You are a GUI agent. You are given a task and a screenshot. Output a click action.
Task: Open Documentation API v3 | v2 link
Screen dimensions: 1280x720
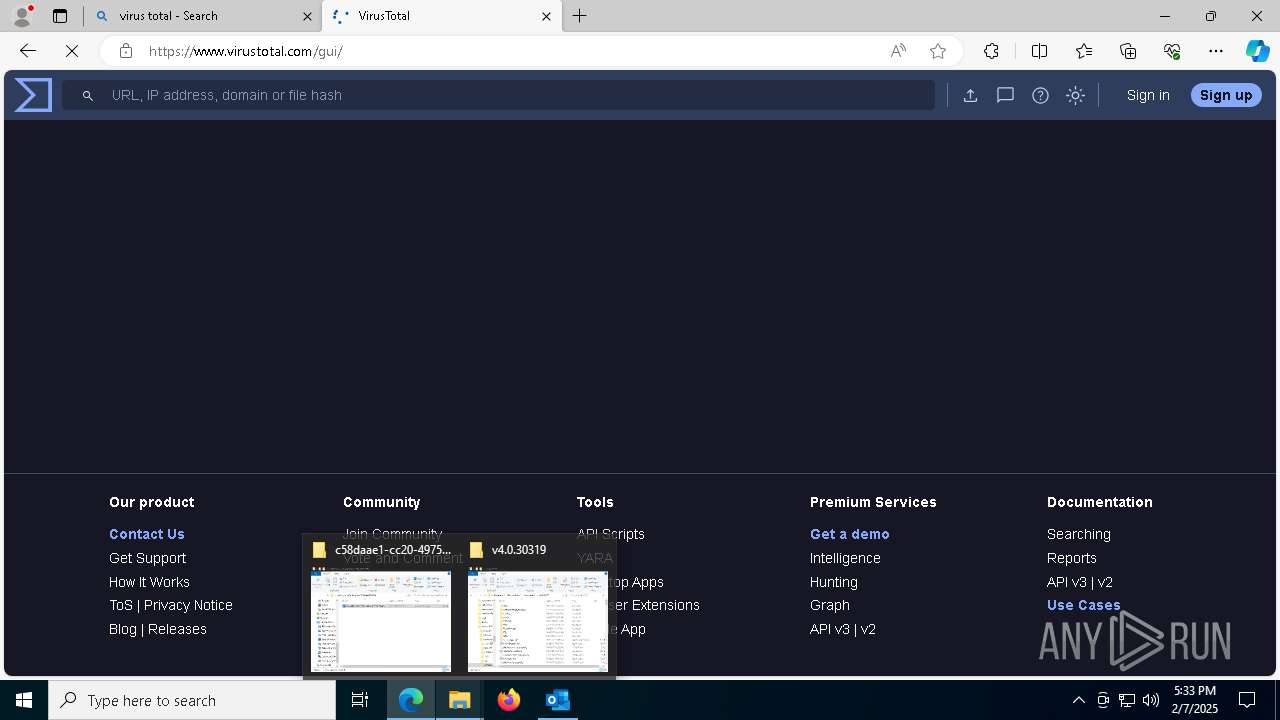tap(1080, 582)
